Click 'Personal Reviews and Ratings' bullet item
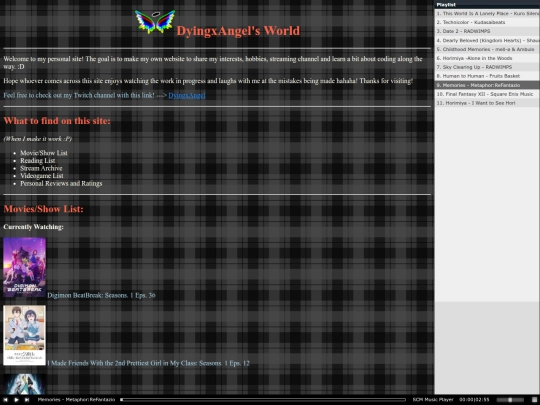540x405 pixels. coord(61,183)
